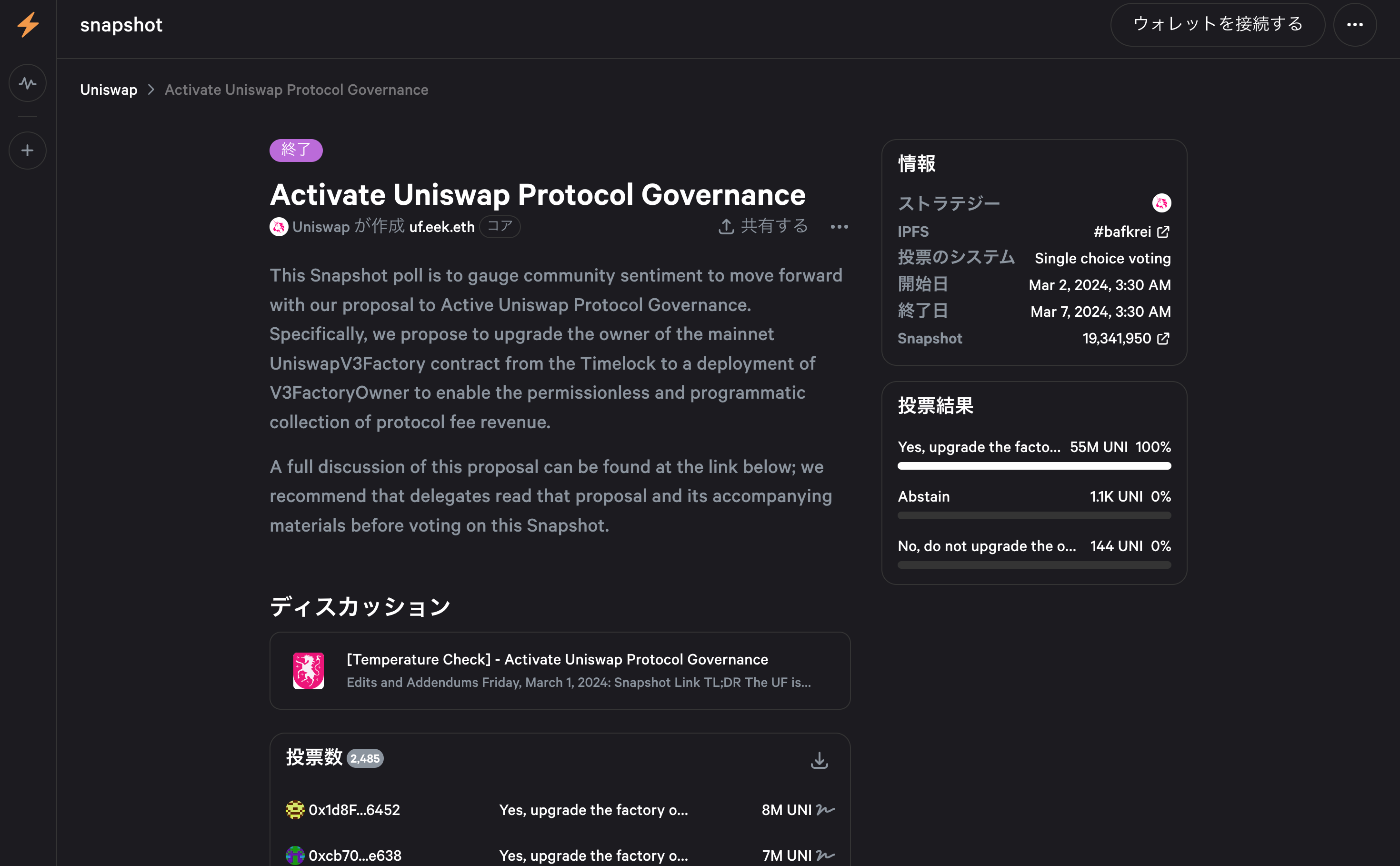Click the Uniswap space avatar under title
This screenshot has height=866, width=1400.
click(279, 227)
